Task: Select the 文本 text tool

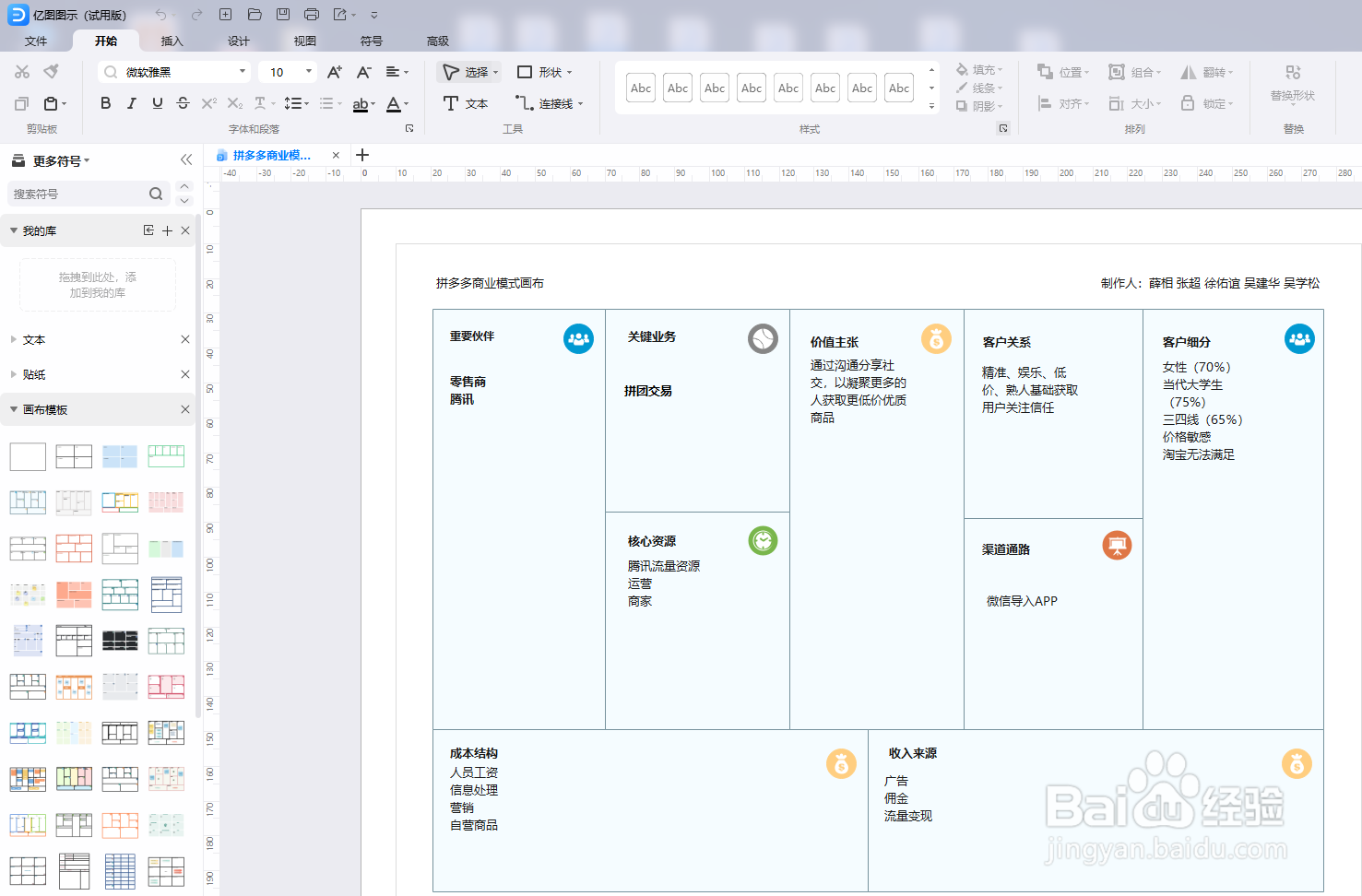Action: 466,103
